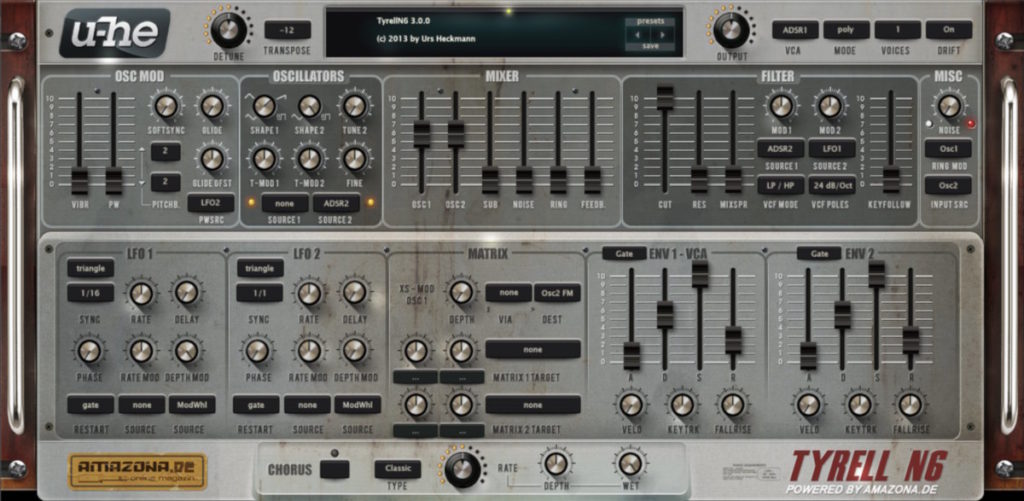This screenshot has height=501, width=1024.
Task: Toggle the red Noise color LED
Action: 971,123
